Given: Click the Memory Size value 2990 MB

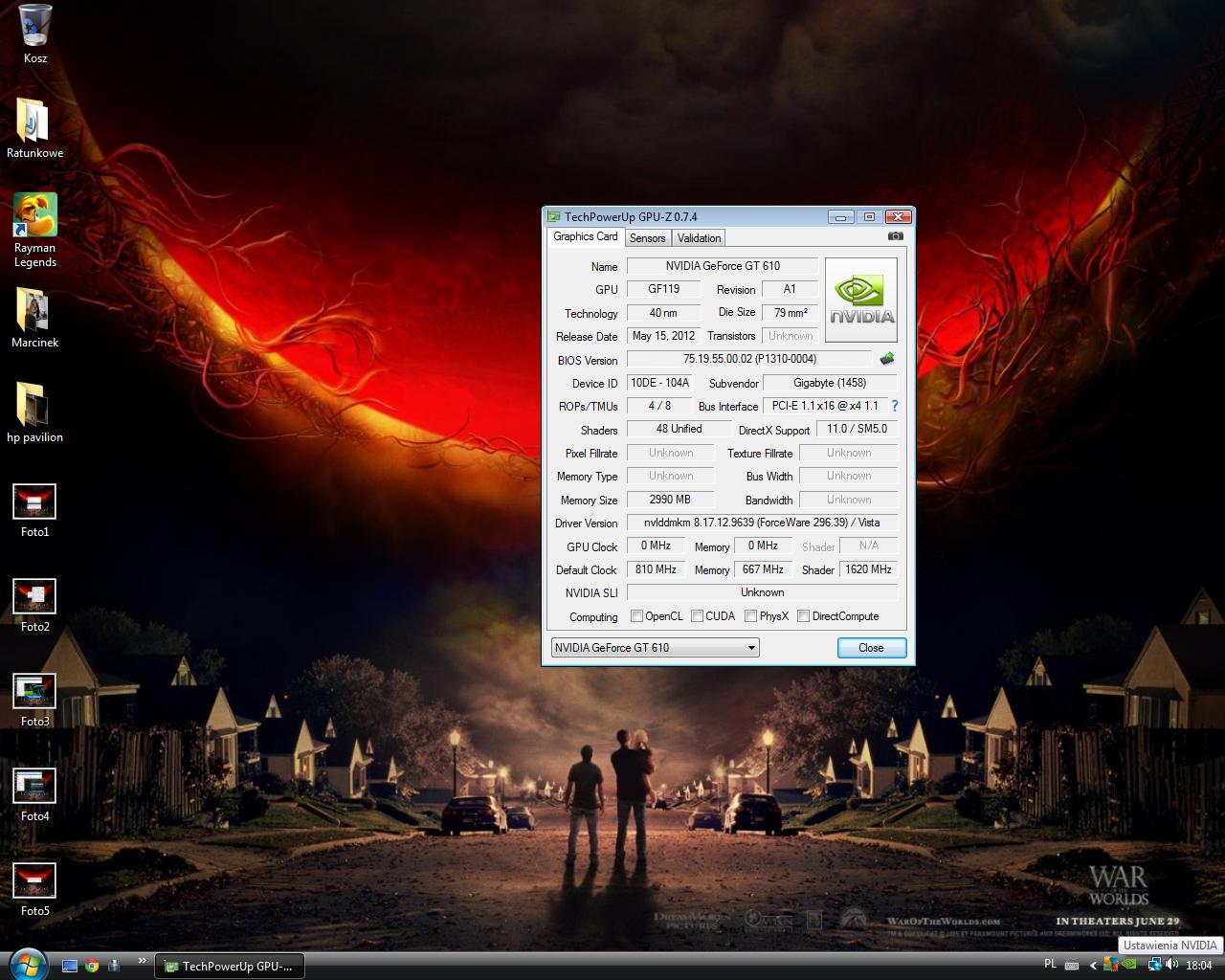Looking at the screenshot, I should (x=670, y=500).
